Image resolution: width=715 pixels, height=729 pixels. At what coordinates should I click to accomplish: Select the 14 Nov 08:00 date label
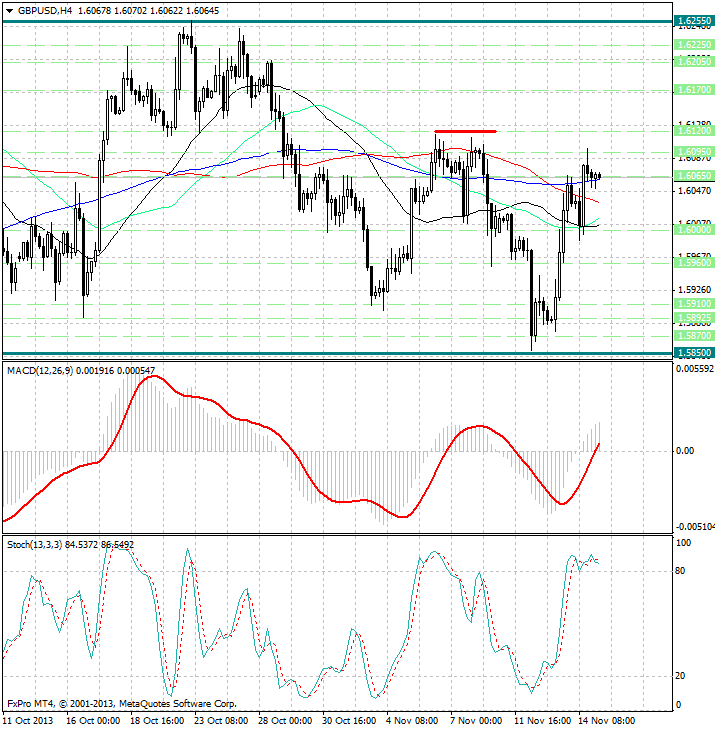pos(606,721)
